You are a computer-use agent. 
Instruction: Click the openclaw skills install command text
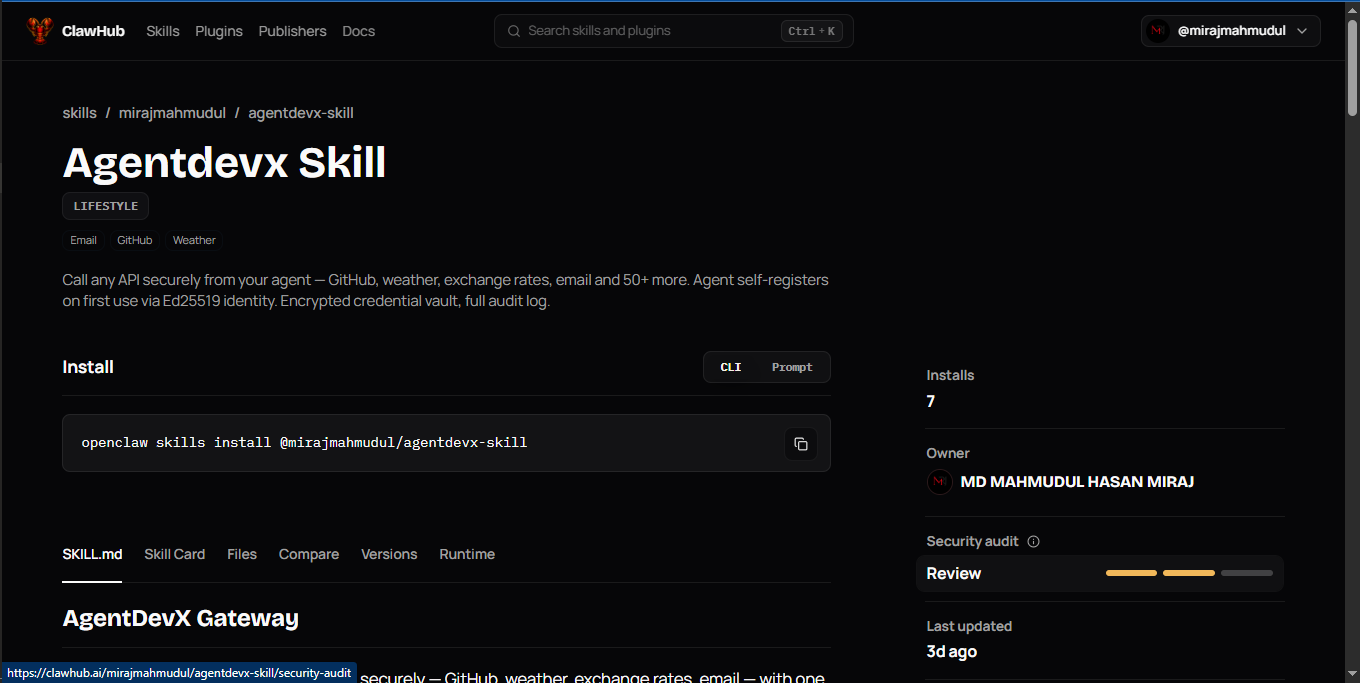tap(304, 442)
